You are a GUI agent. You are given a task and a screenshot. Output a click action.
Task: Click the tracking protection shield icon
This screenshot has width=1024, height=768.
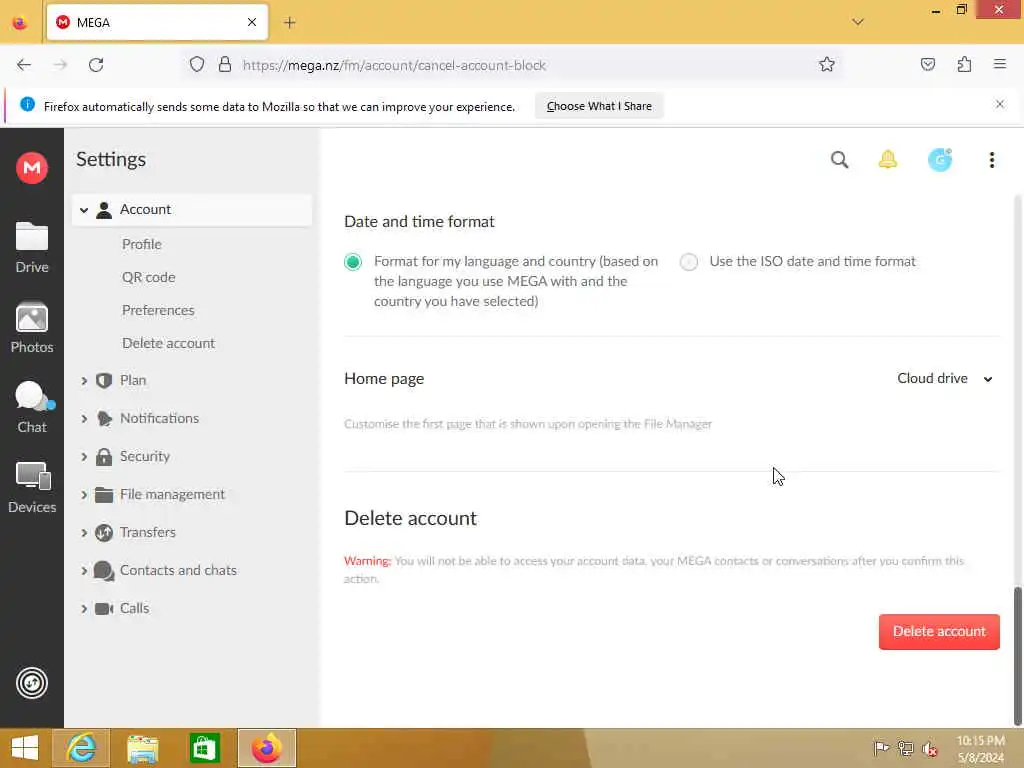[x=197, y=65]
